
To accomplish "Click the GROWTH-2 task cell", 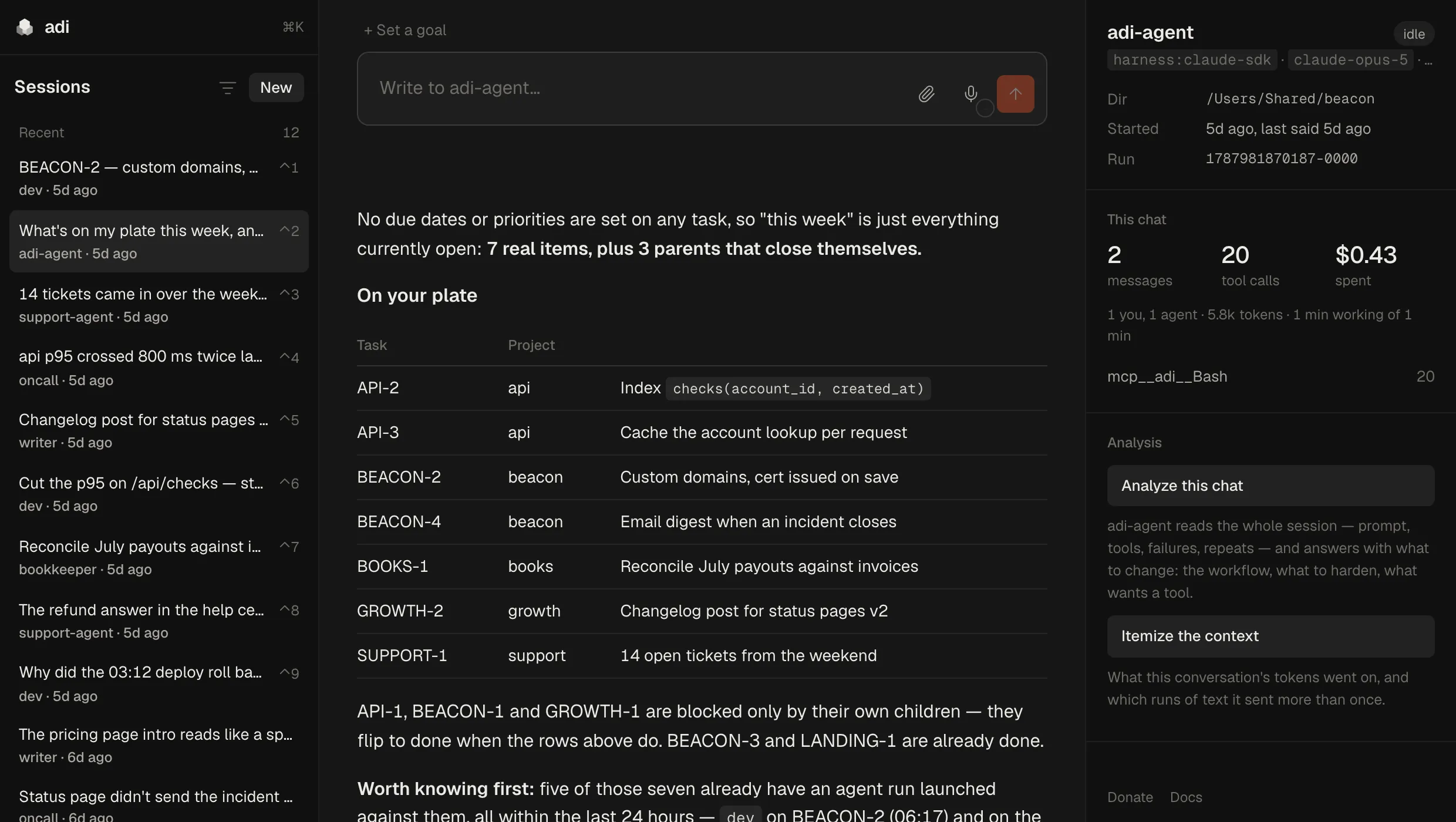I will coord(400,611).
